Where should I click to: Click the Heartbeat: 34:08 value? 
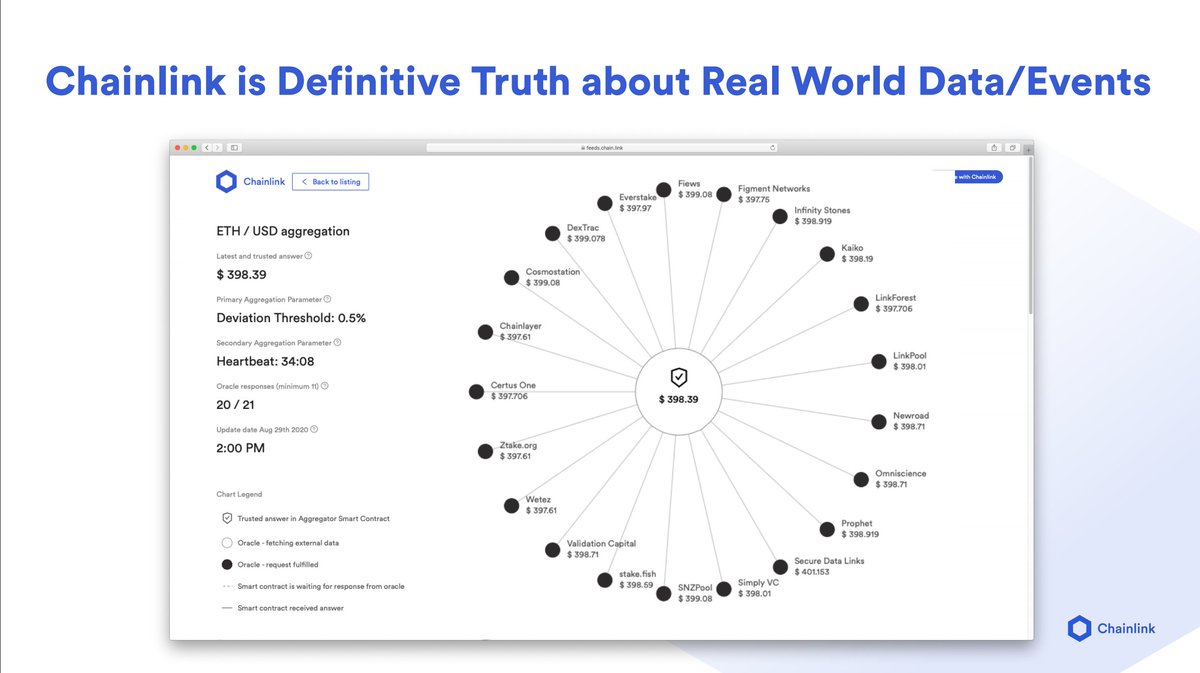click(265, 361)
